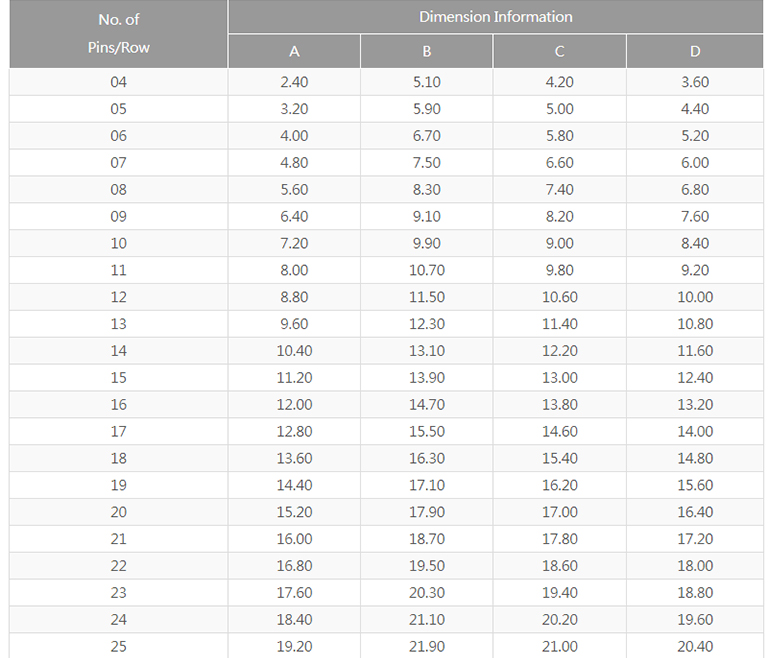Select dimension D value 6.80
This screenshot has height=658, width=768.
point(695,190)
